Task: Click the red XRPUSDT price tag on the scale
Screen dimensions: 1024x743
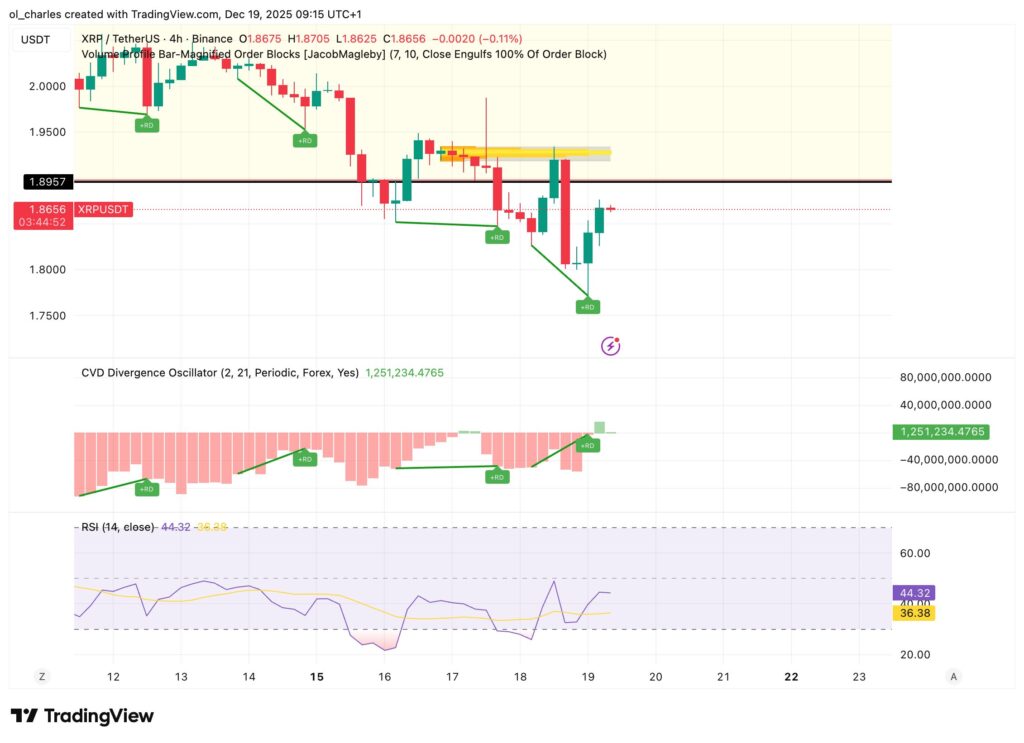Action: coord(103,209)
